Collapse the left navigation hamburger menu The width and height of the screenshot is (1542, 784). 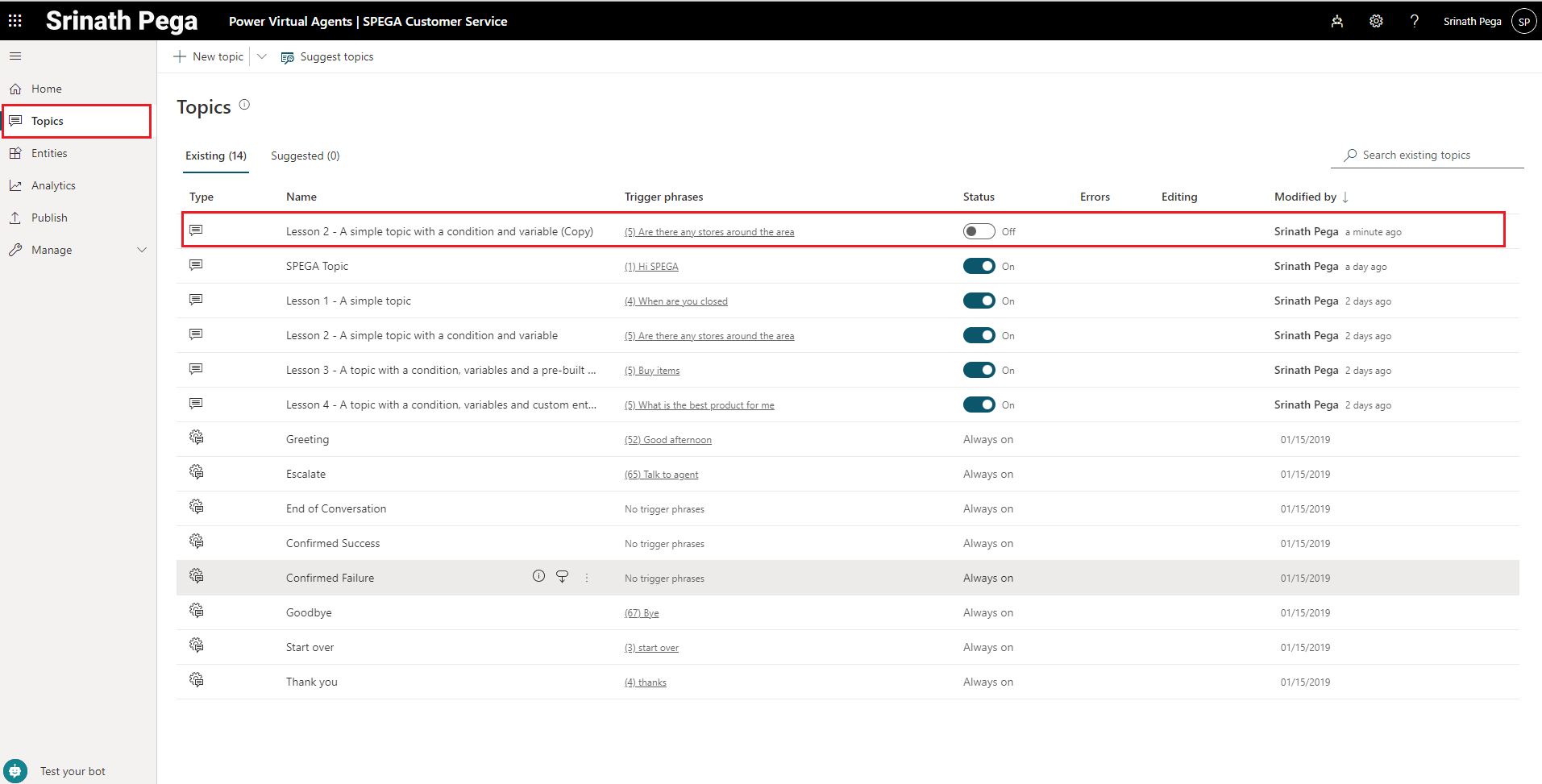click(15, 56)
